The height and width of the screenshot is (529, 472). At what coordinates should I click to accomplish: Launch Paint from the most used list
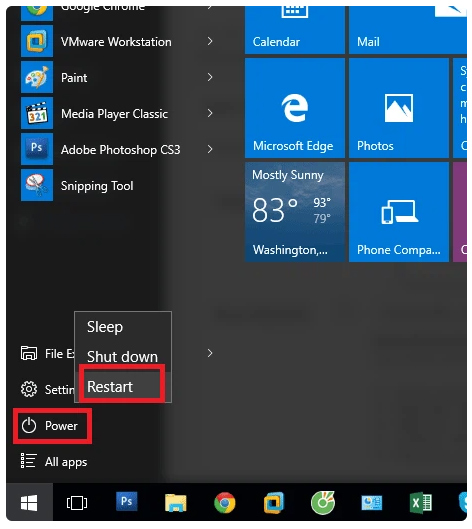116,77
